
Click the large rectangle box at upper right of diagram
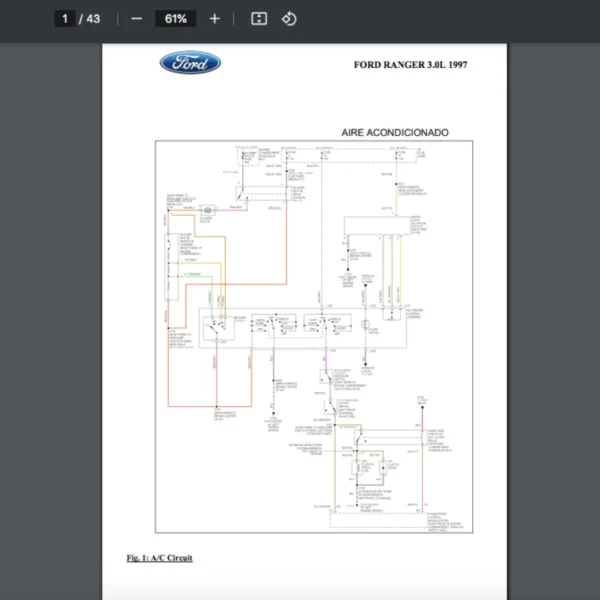376,227
